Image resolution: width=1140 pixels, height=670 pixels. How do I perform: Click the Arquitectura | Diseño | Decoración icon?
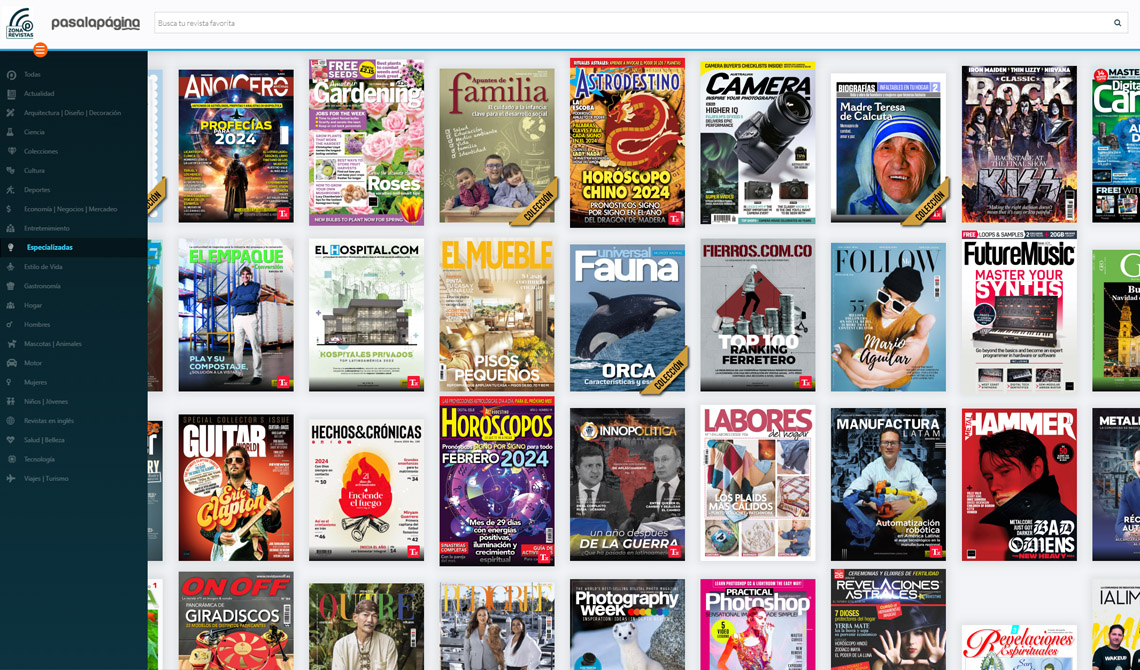click(11, 113)
